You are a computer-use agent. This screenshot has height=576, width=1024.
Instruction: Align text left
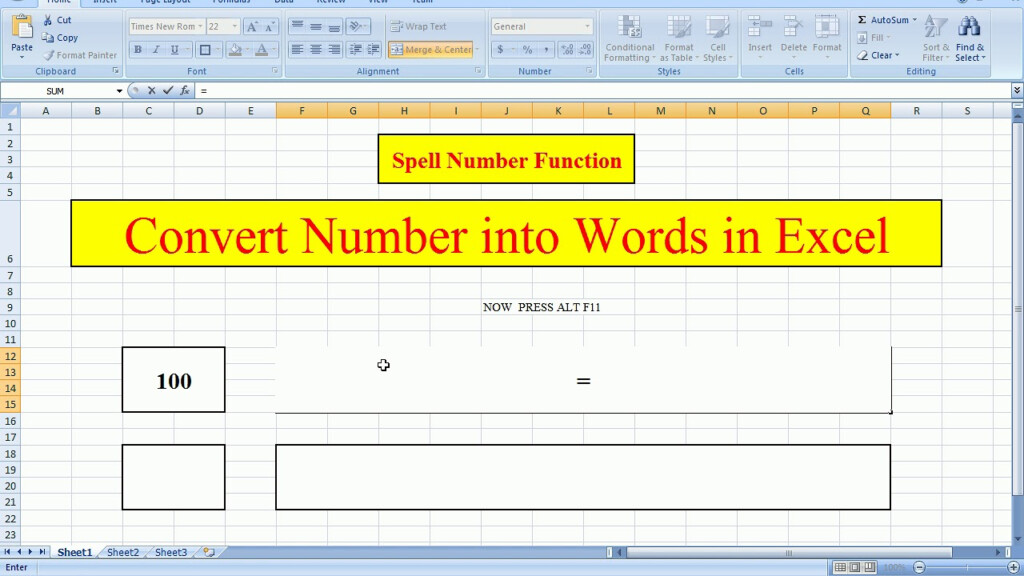click(297, 50)
